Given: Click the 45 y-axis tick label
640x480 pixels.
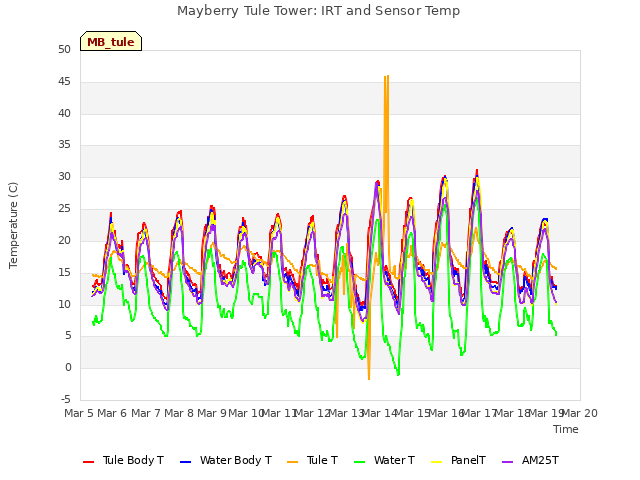Looking at the screenshot, I should coord(64,82).
